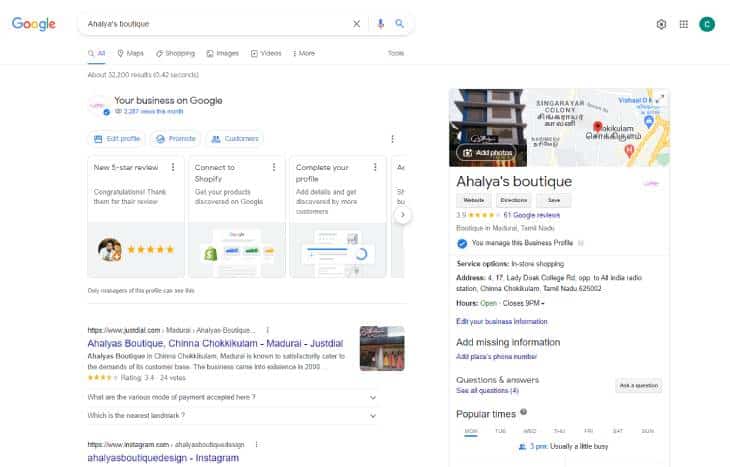
Task: Click the Ask a question button
Action: [x=639, y=386]
